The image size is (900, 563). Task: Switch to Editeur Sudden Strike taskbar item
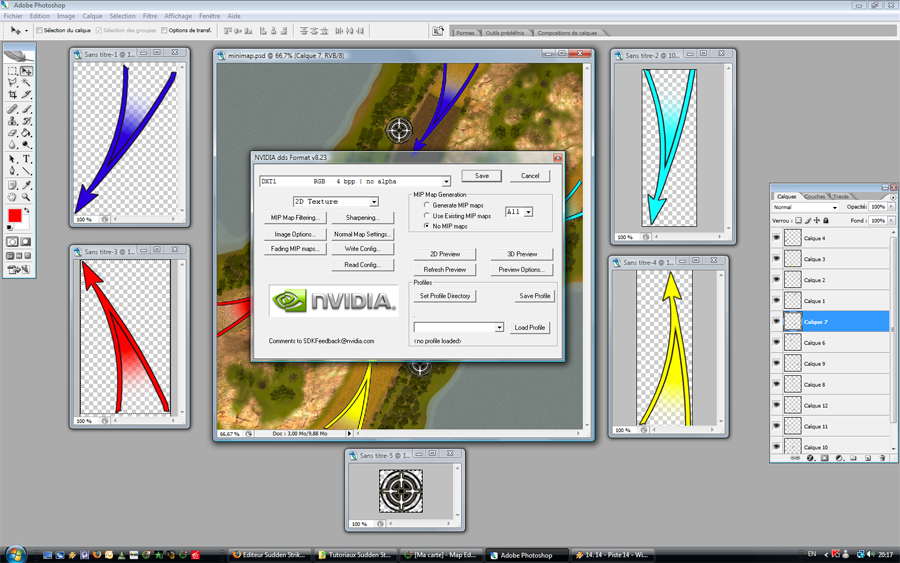[x=270, y=555]
